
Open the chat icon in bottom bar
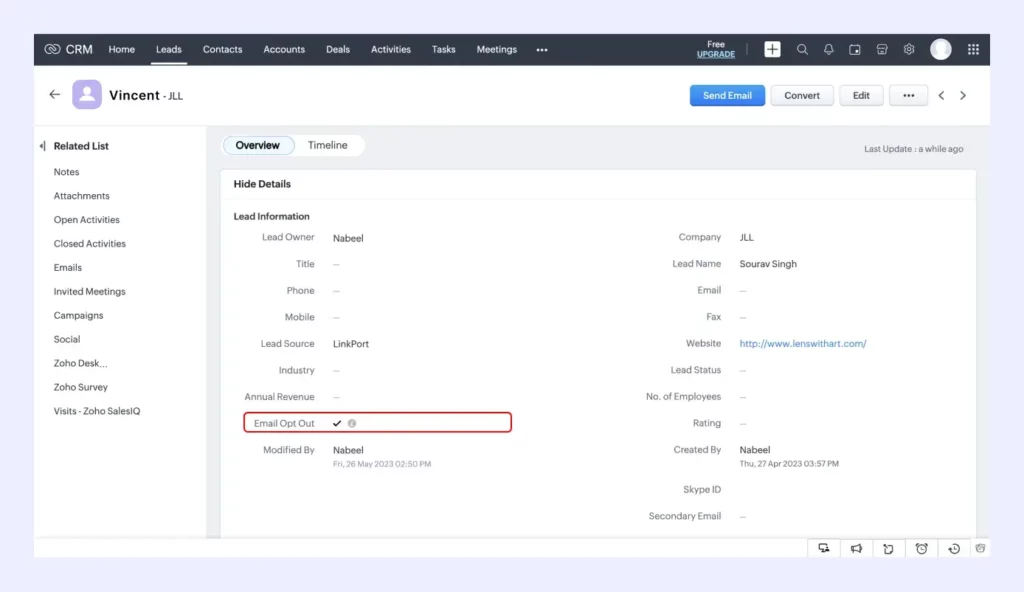pos(824,549)
